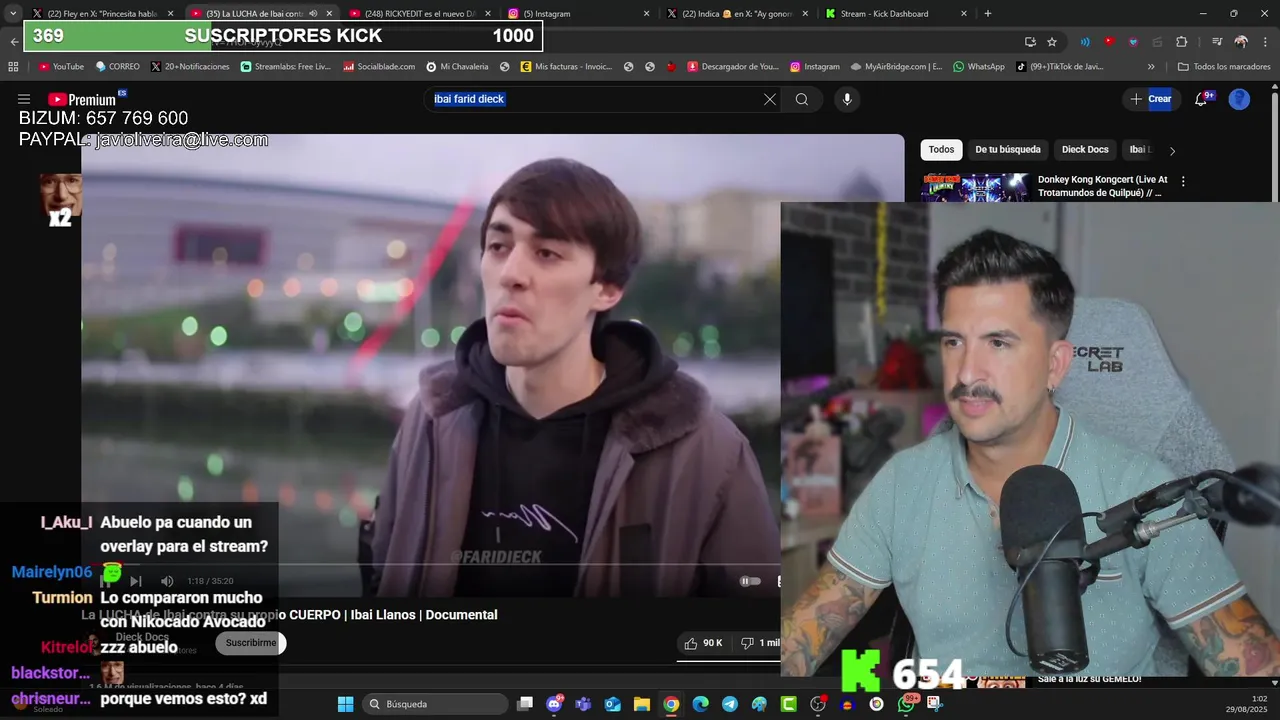The height and width of the screenshot is (720, 1280).
Task: Select the Todos filter chip
Action: point(941,150)
